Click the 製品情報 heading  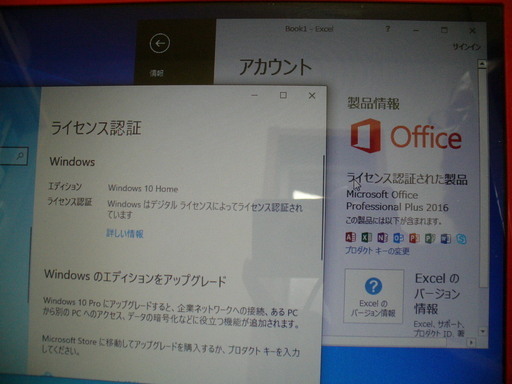373,103
